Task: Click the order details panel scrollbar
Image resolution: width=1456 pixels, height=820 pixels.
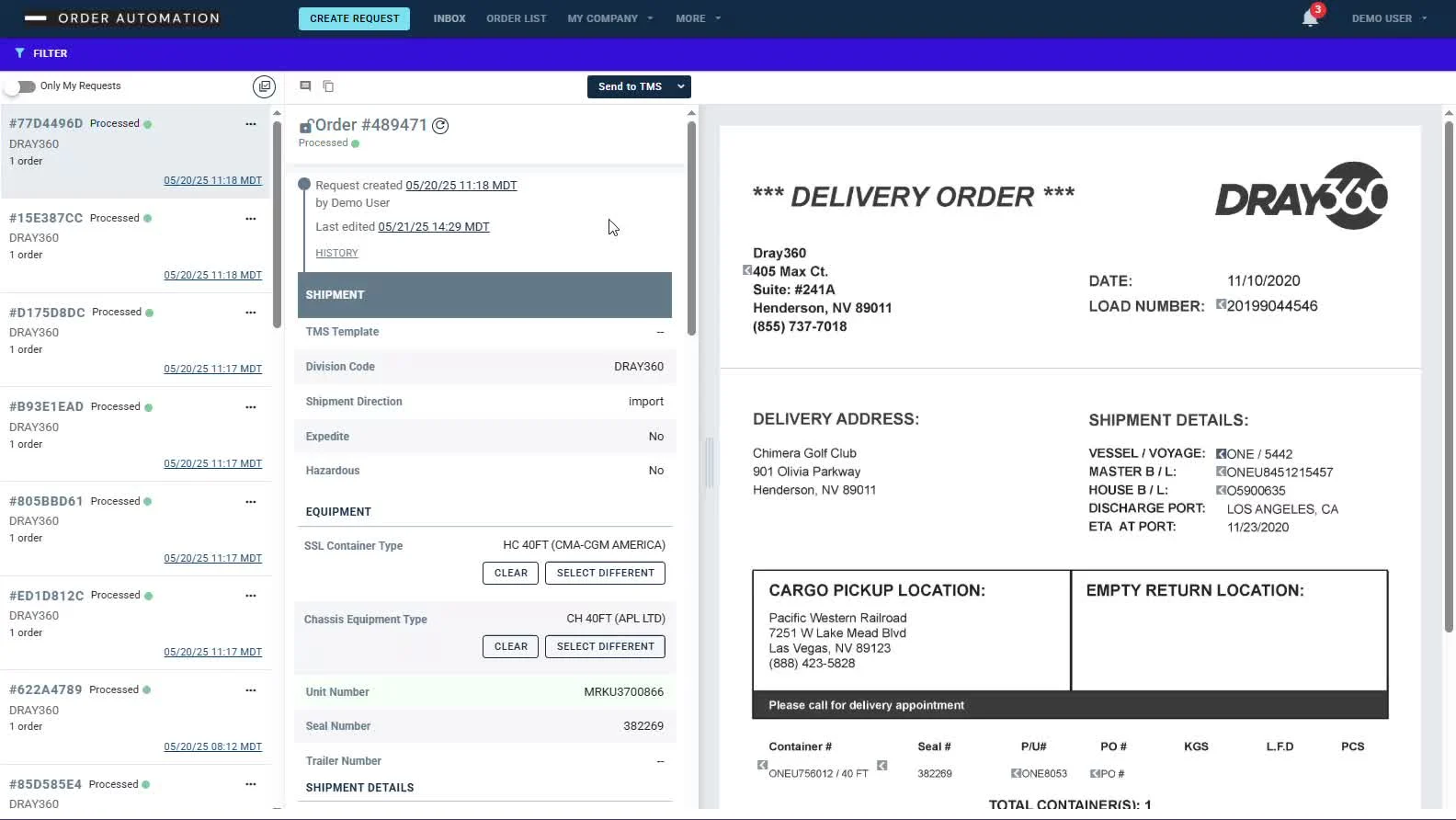Action: 691,228
